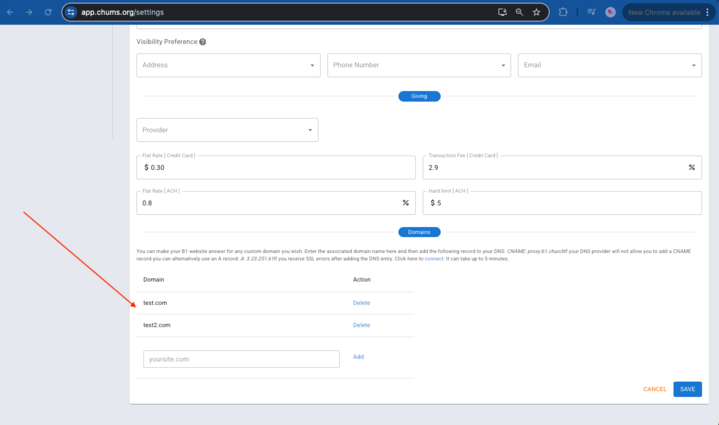Bookmark this page with the star icon
Viewport: 719px width, 425px height.
(x=537, y=12)
